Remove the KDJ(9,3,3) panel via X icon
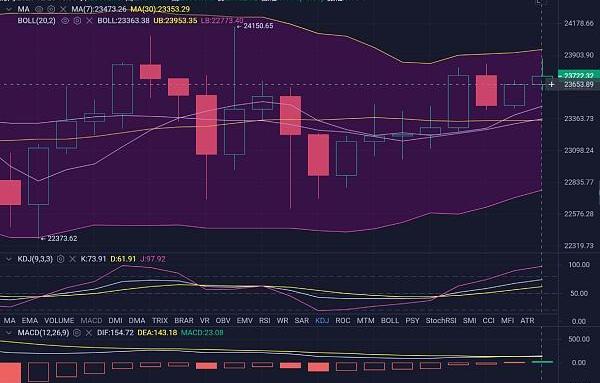 tap(72, 259)
